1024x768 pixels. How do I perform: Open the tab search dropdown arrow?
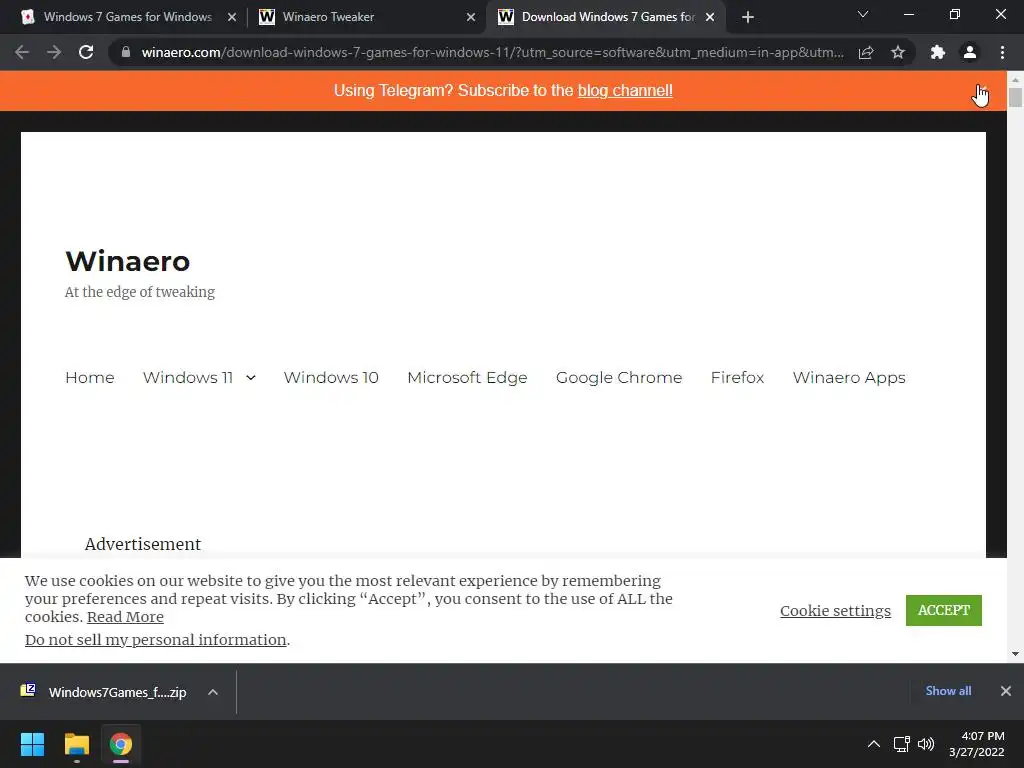point(863,14)
